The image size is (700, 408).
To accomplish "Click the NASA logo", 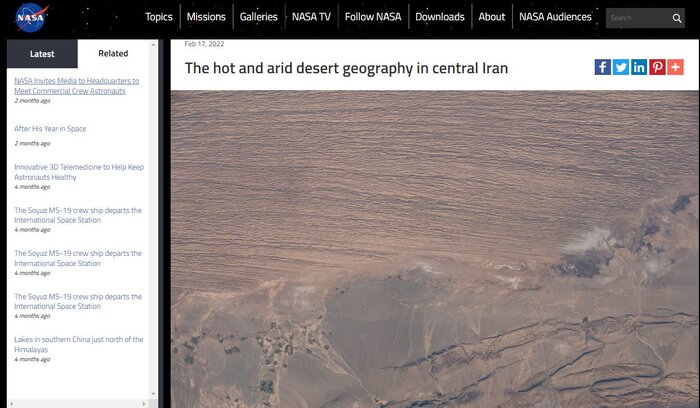I will [x=31, y=17].
